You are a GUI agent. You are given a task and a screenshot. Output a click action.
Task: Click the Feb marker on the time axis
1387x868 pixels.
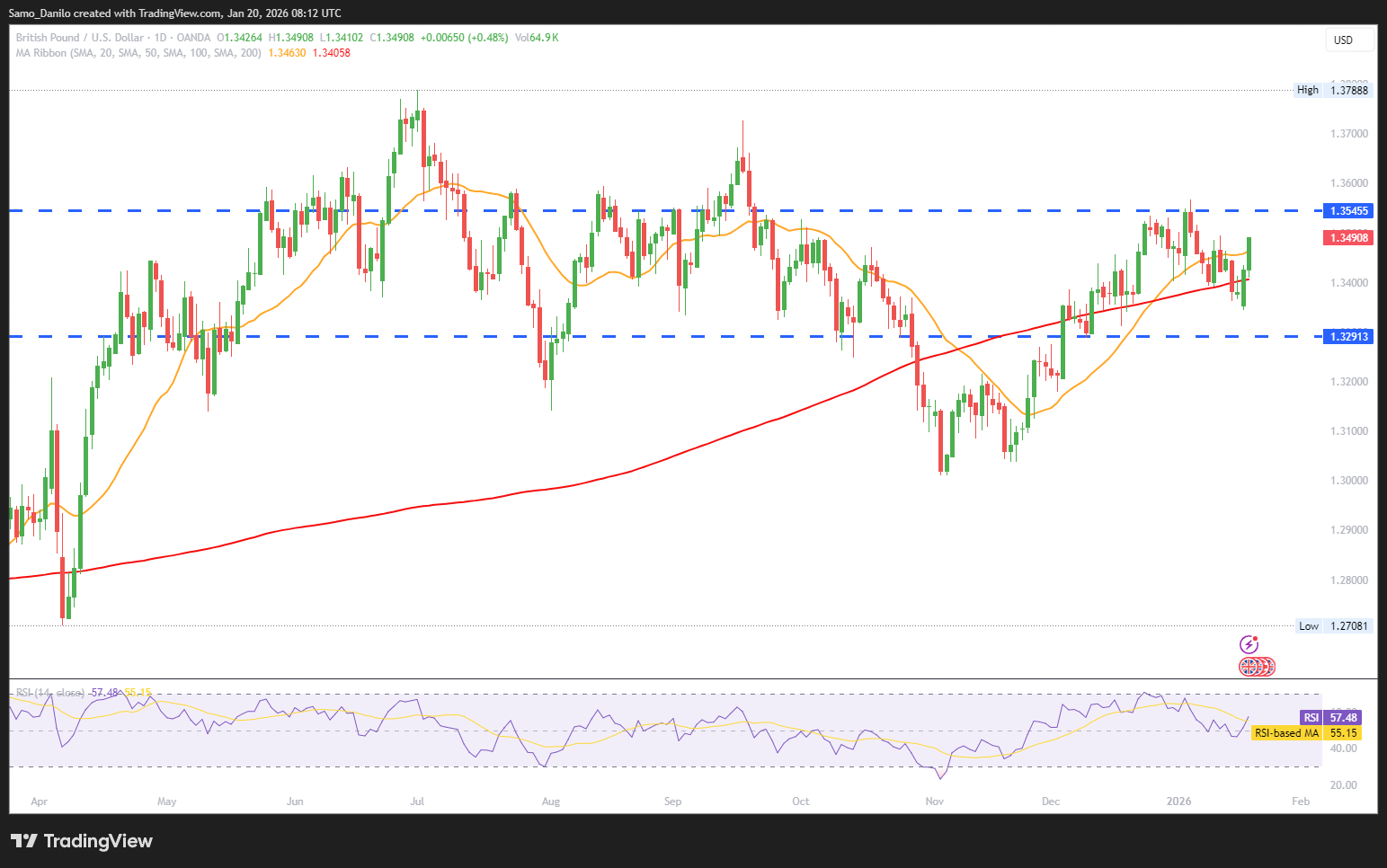coord(1300,802)
